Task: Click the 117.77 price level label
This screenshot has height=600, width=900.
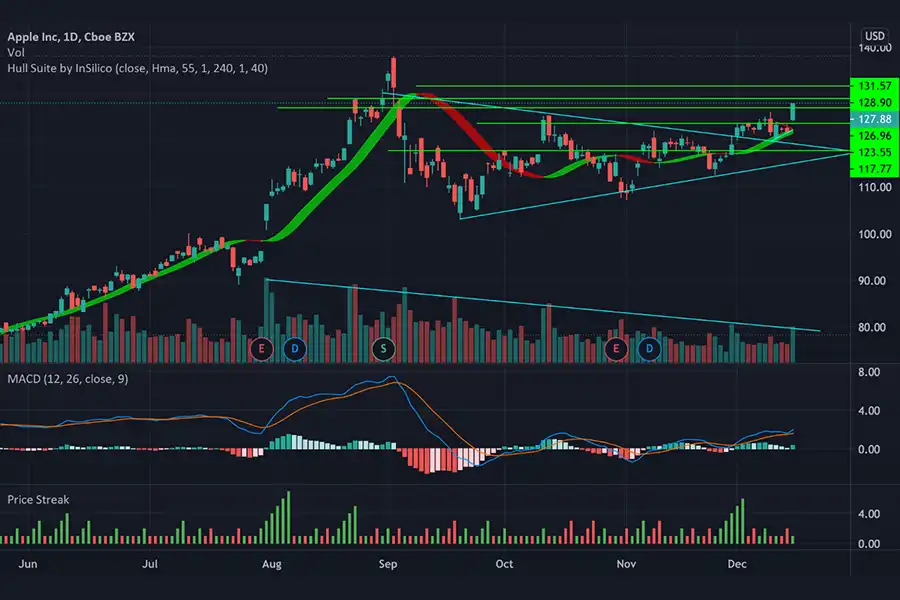Action: point(875,169)
